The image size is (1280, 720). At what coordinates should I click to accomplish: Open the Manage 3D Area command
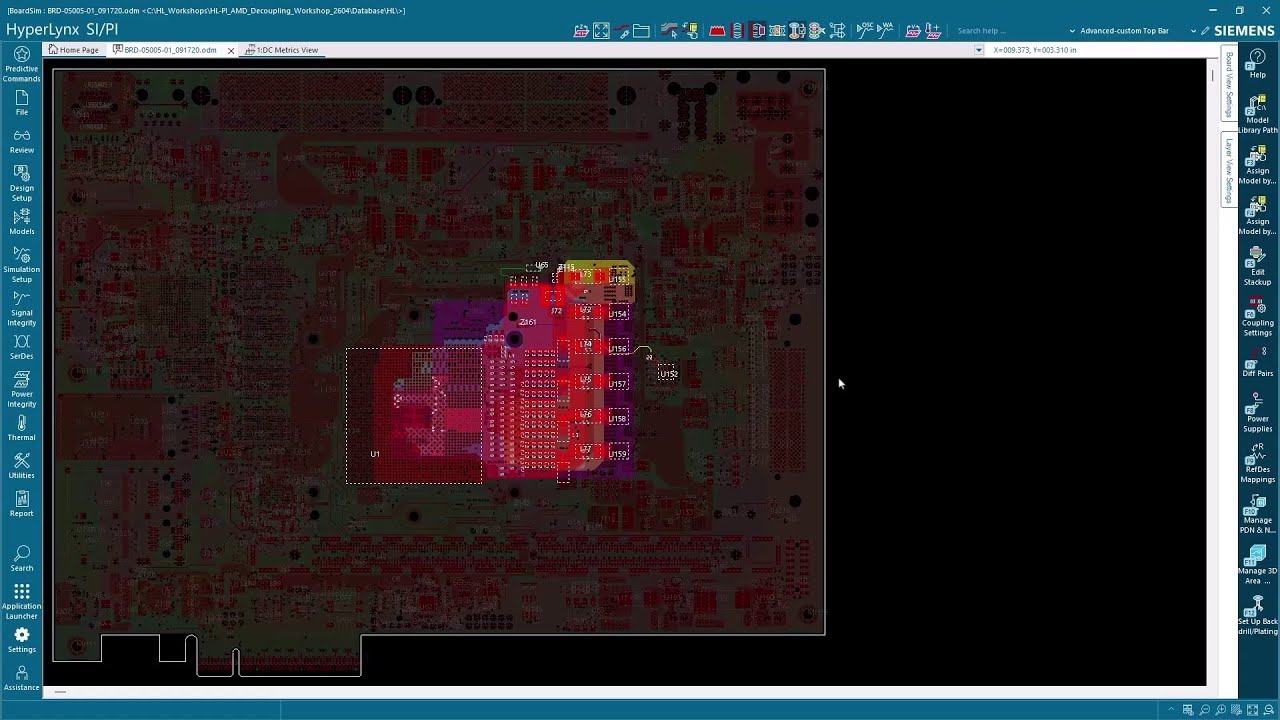point(1257,565)
